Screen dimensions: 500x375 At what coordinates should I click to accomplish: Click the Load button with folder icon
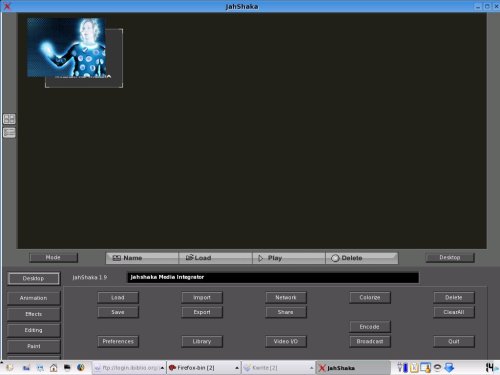click(215, 258)
